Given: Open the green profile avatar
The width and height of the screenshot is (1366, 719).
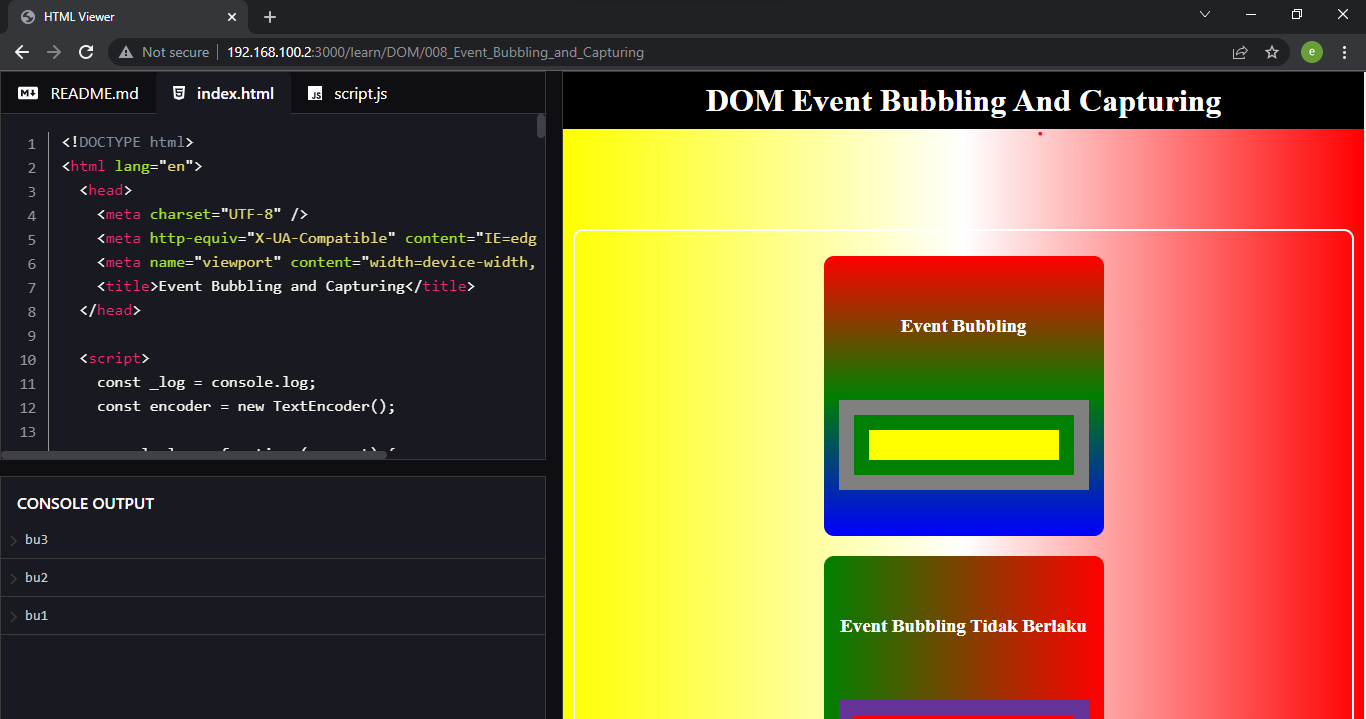Looking at the screenshot, I should 1312,52.
